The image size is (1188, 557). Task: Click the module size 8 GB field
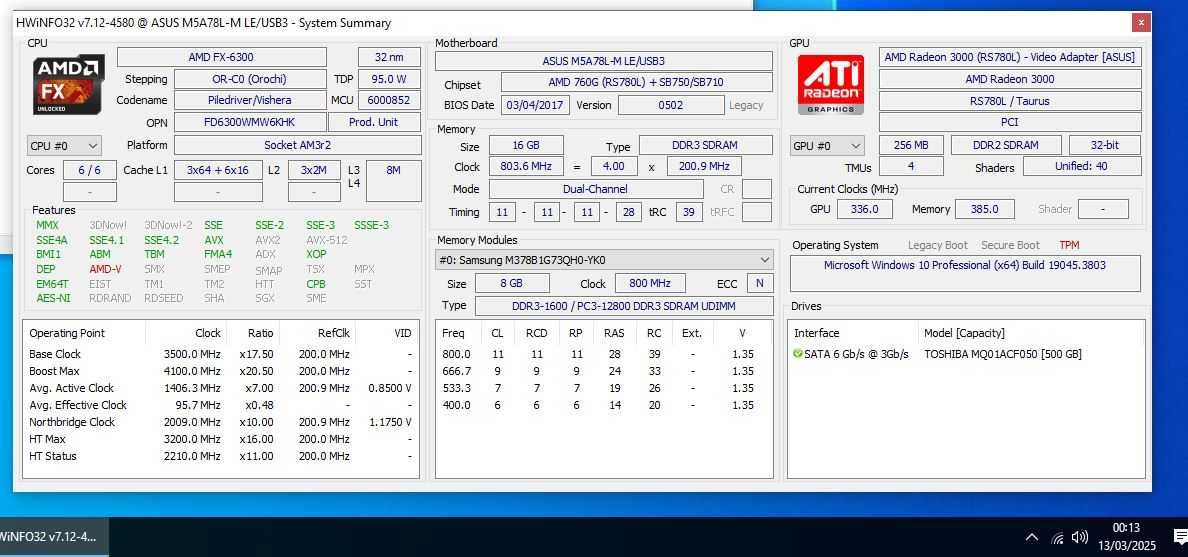[x=511, y=283]
